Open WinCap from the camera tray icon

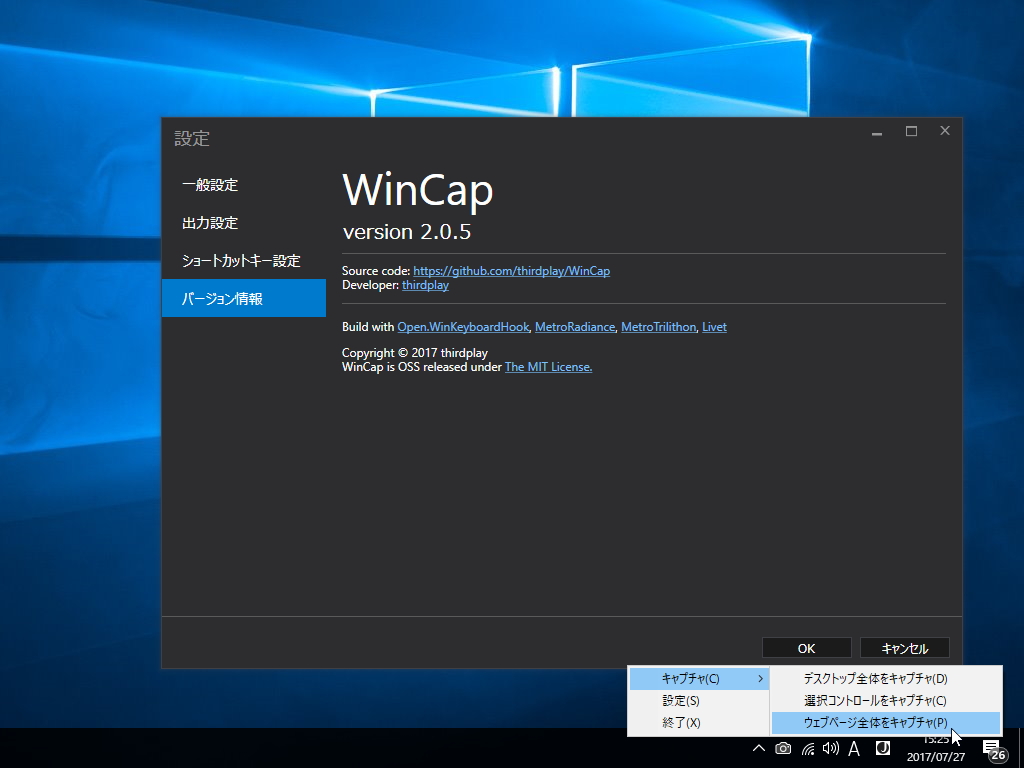click(783, 748)
